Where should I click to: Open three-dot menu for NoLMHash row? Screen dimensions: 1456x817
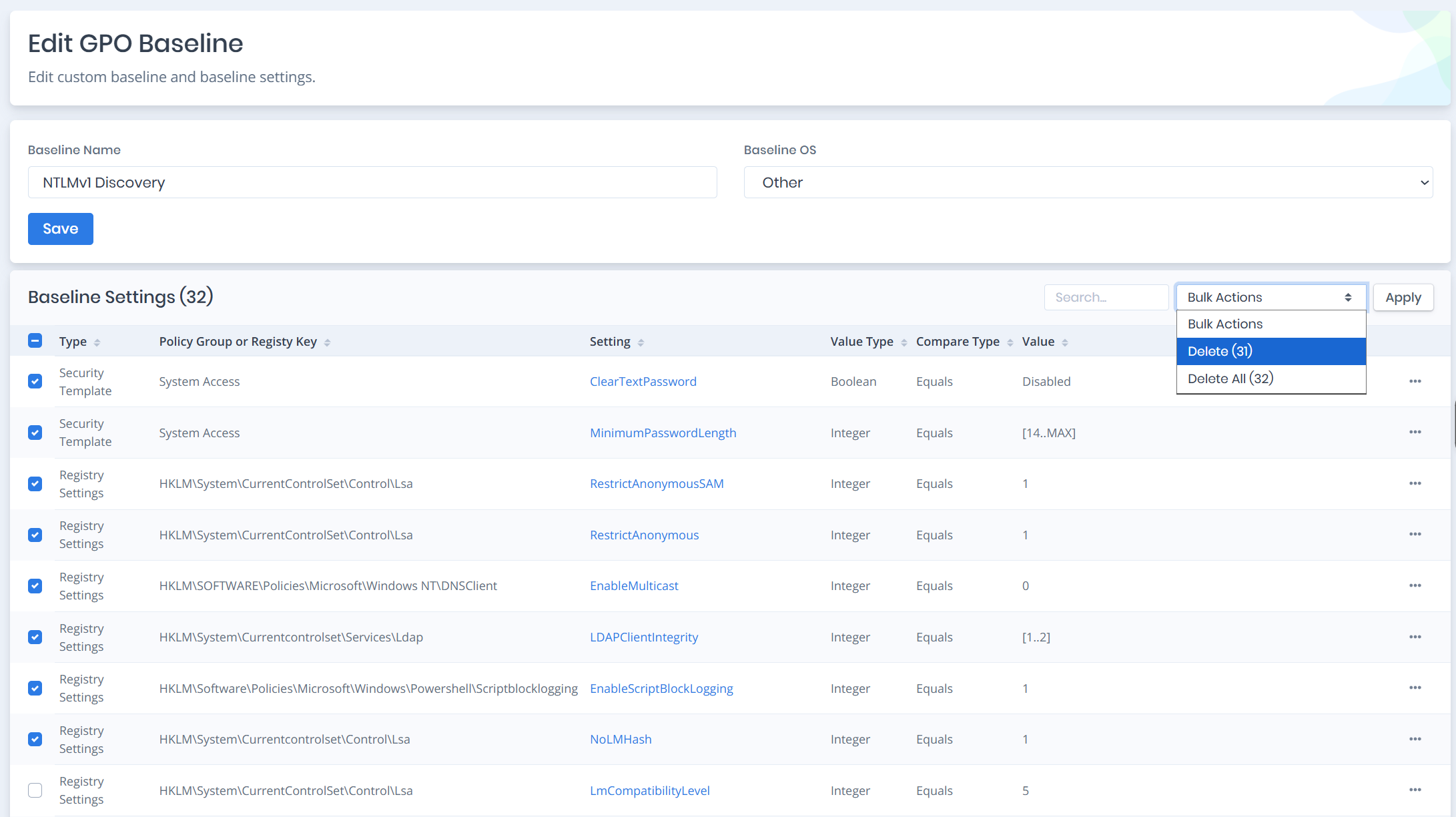click(1415, 739)
